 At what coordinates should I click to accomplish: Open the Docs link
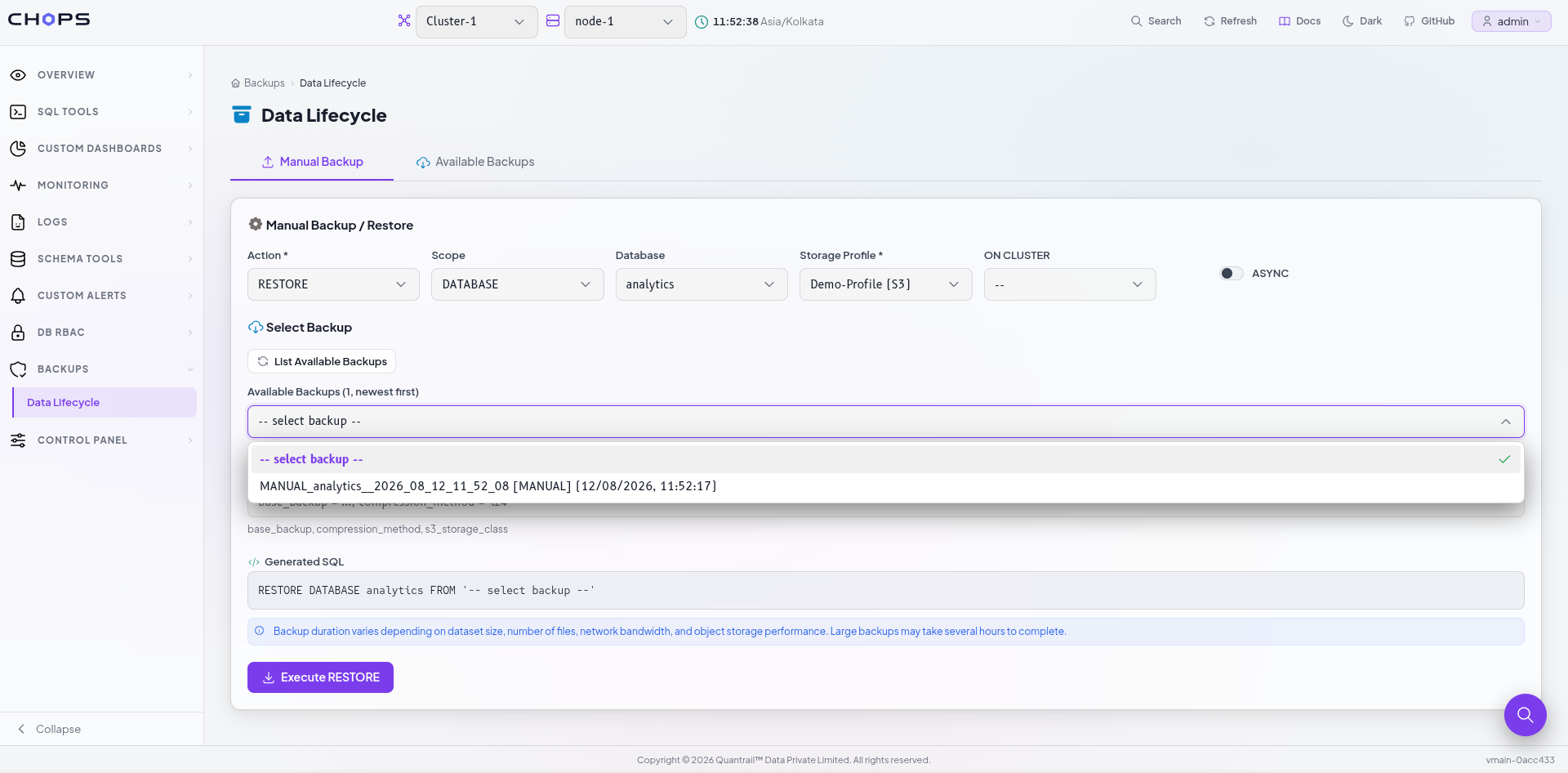coord(1299,21)
